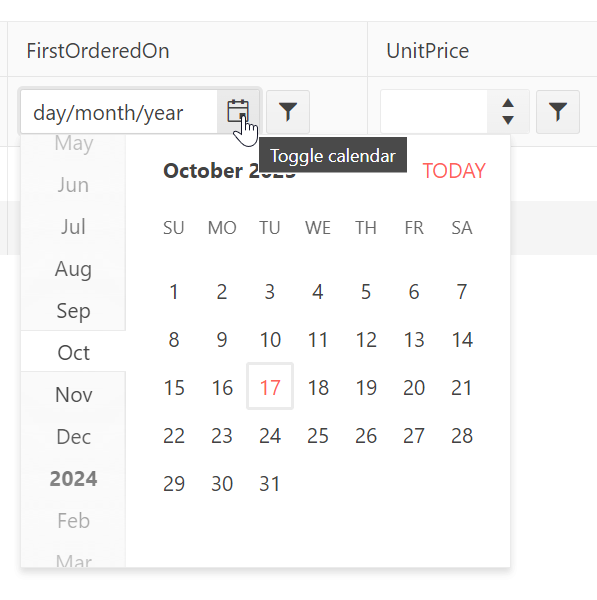Image resolution: width=597 pixels, height=600 pixels.
Task: Sort by FirstOrderedOn column header
Action: [98, 51]
